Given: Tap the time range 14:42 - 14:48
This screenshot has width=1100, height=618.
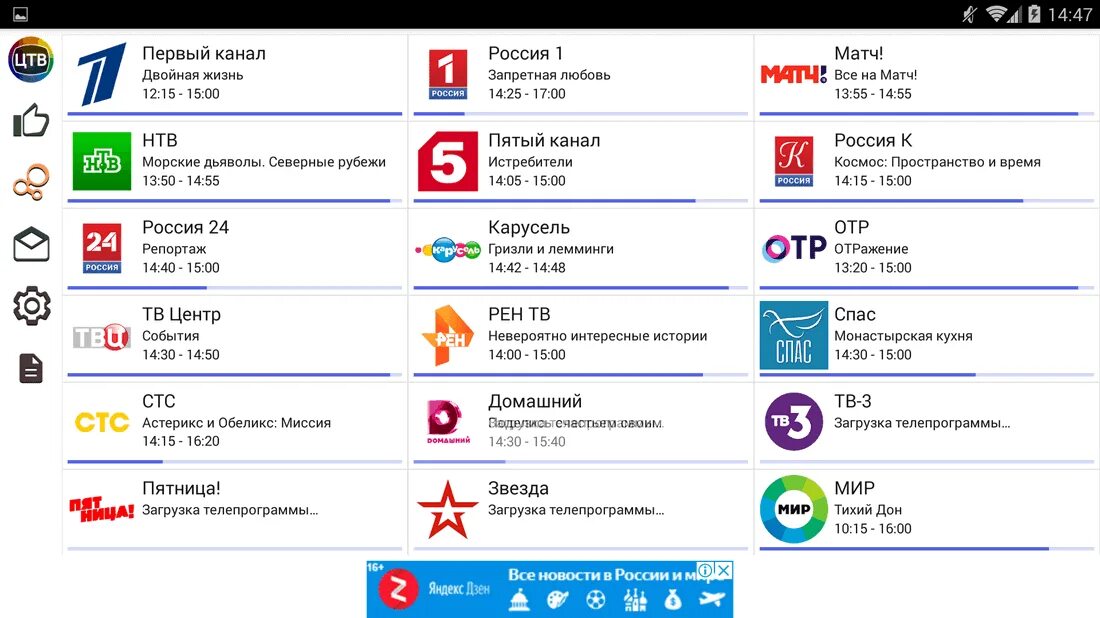Looking at the screenshot, I should pyautogui.click(x=527, y=267).
